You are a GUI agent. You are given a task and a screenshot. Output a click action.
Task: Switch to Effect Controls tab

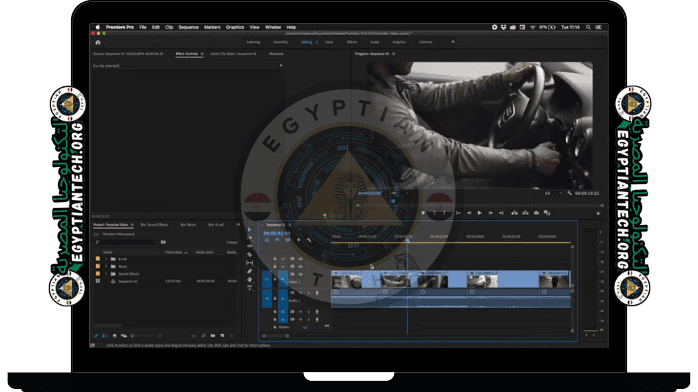tap(187, 54)
